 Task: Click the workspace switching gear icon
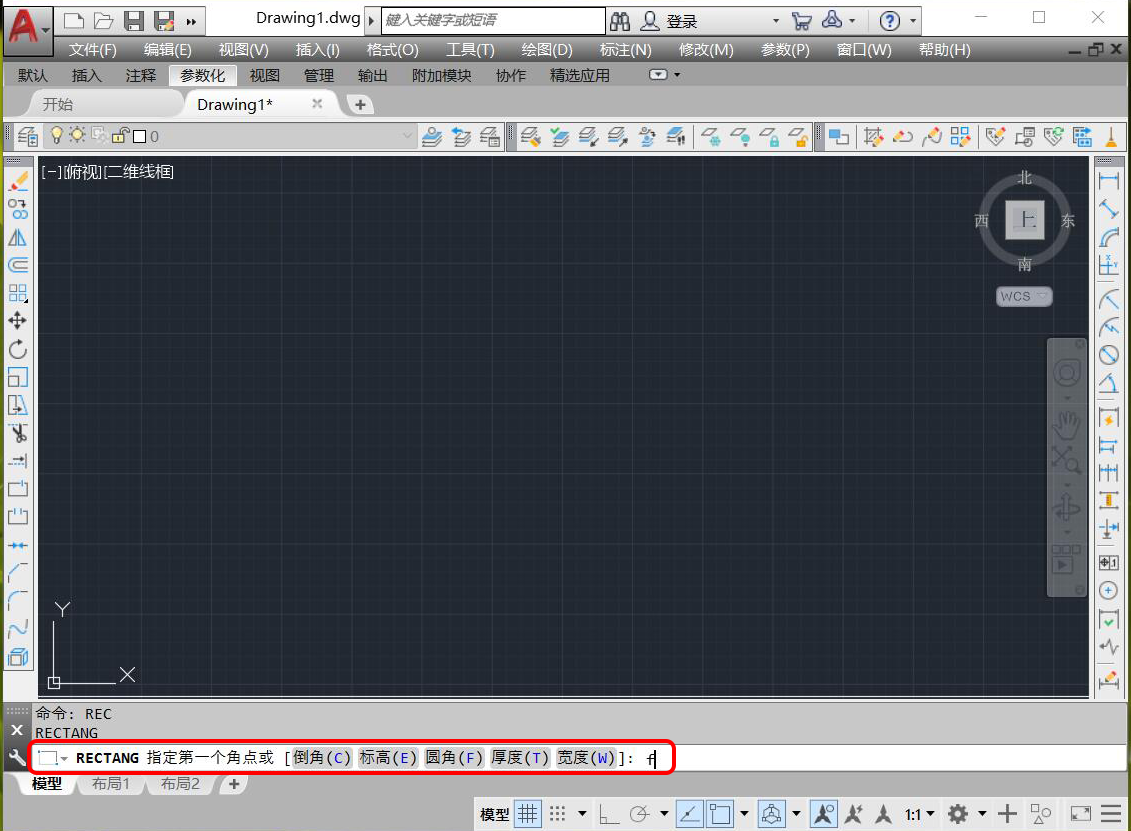pyautogui.click(x=957, y=814)
